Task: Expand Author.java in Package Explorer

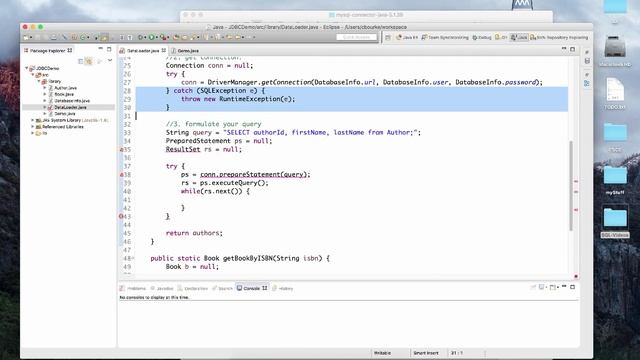Action: coord(45,88)
